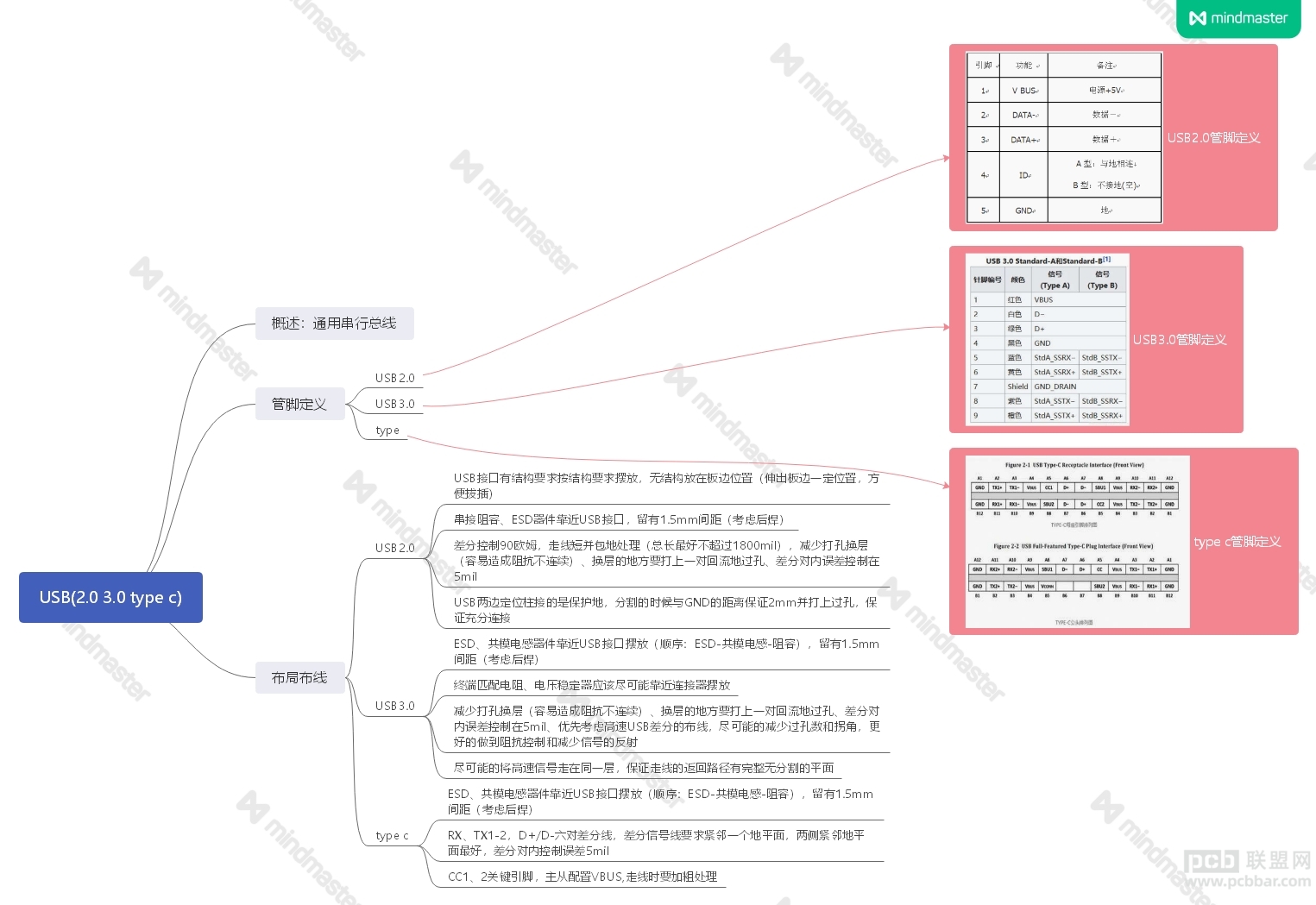The image size is (1316, 905).
Task: Click type c branch under 布局布线
Action: coord(392,835)
